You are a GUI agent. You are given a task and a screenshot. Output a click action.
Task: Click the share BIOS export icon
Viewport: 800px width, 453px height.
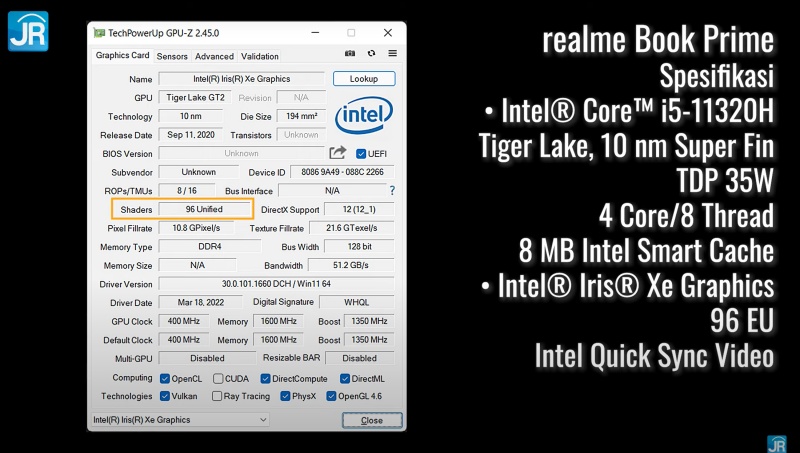[337, 153]
